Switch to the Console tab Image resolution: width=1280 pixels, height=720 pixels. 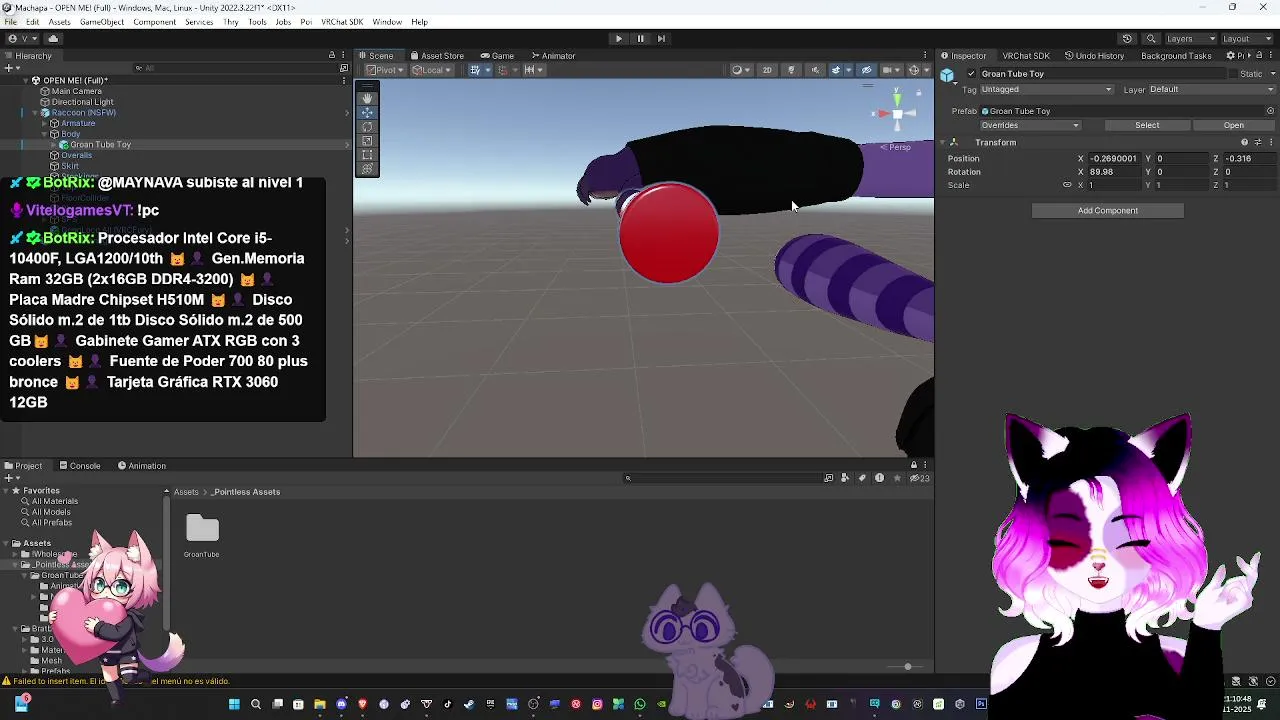[80, 466]
